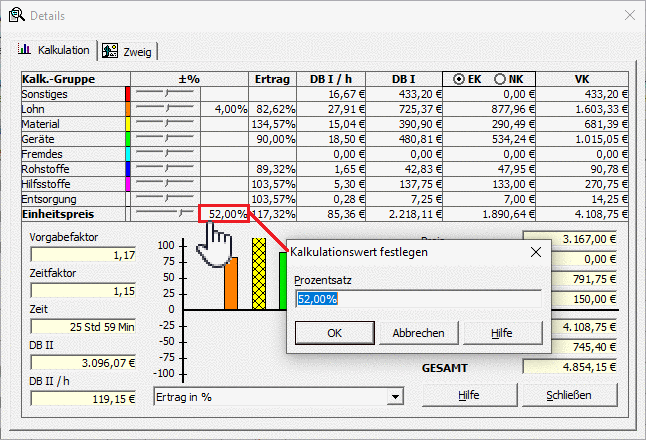The height and width of the screenshot is (440, 646).
Task: Click the Zeitfaktor field showing 1,15
Action: coord(83,291)
